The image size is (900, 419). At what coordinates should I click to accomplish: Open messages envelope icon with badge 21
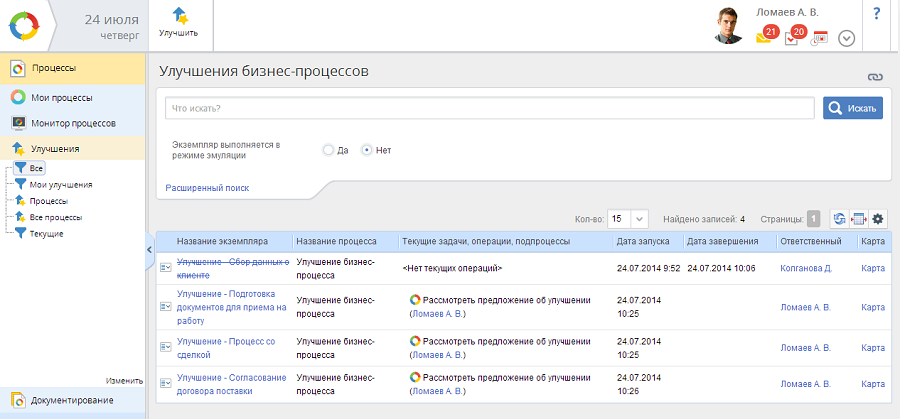765,38
